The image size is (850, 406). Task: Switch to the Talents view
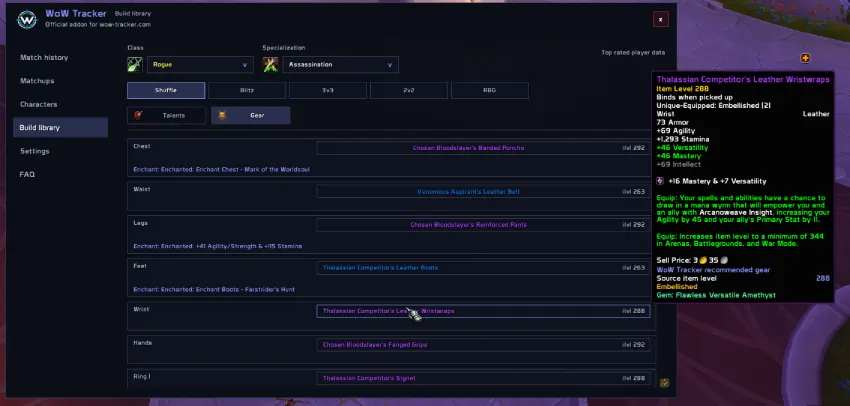click(x=166, y=115)
